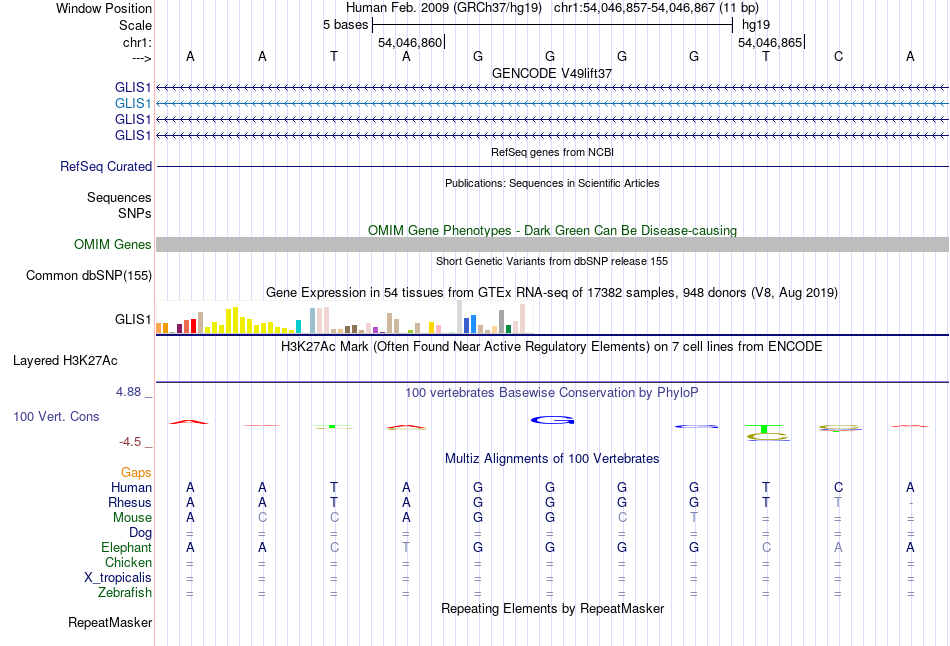Click the orange Gaps label
Screen dimensions: 950x646
(x=136, y=473)
